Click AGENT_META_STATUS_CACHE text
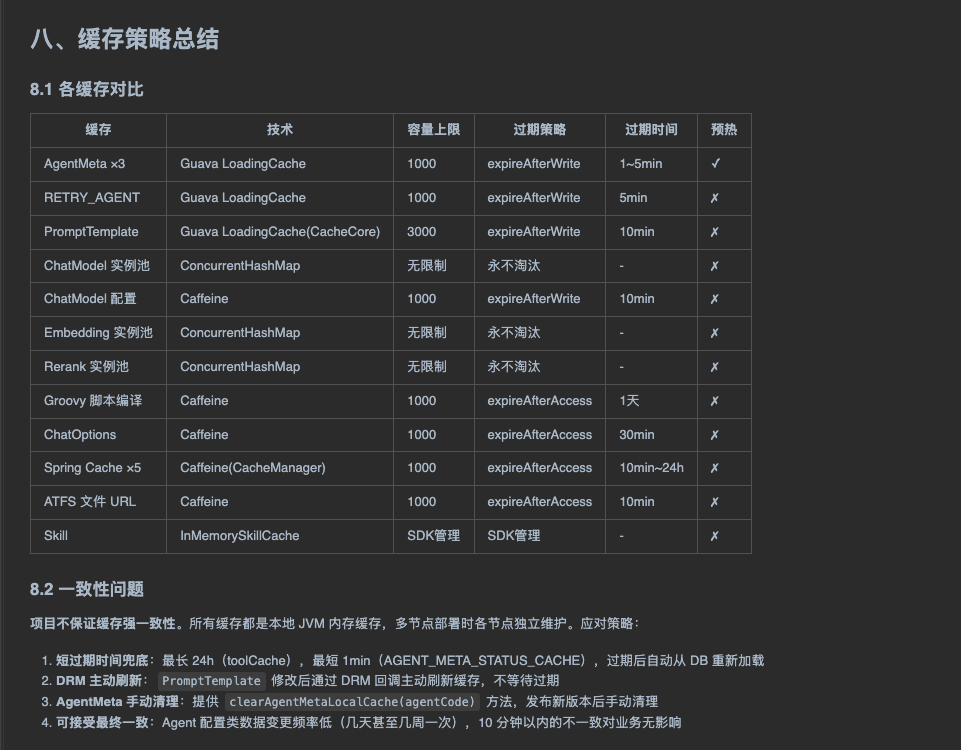 click(484, 661)
